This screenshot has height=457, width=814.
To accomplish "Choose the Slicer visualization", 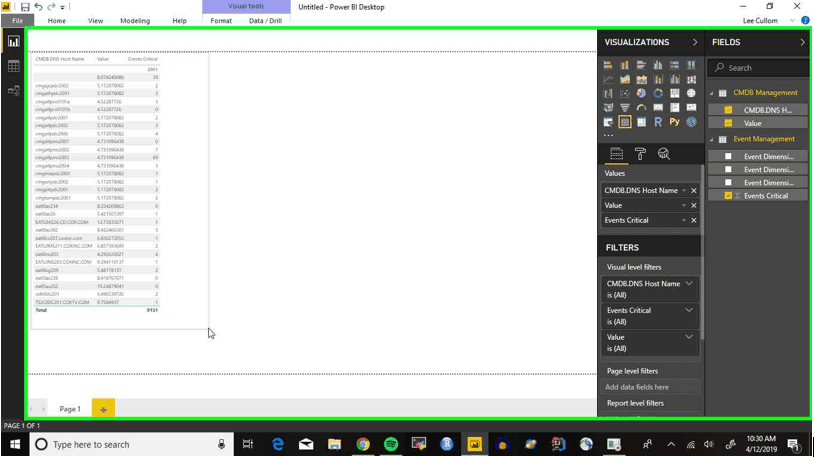I will click(608, 122).
